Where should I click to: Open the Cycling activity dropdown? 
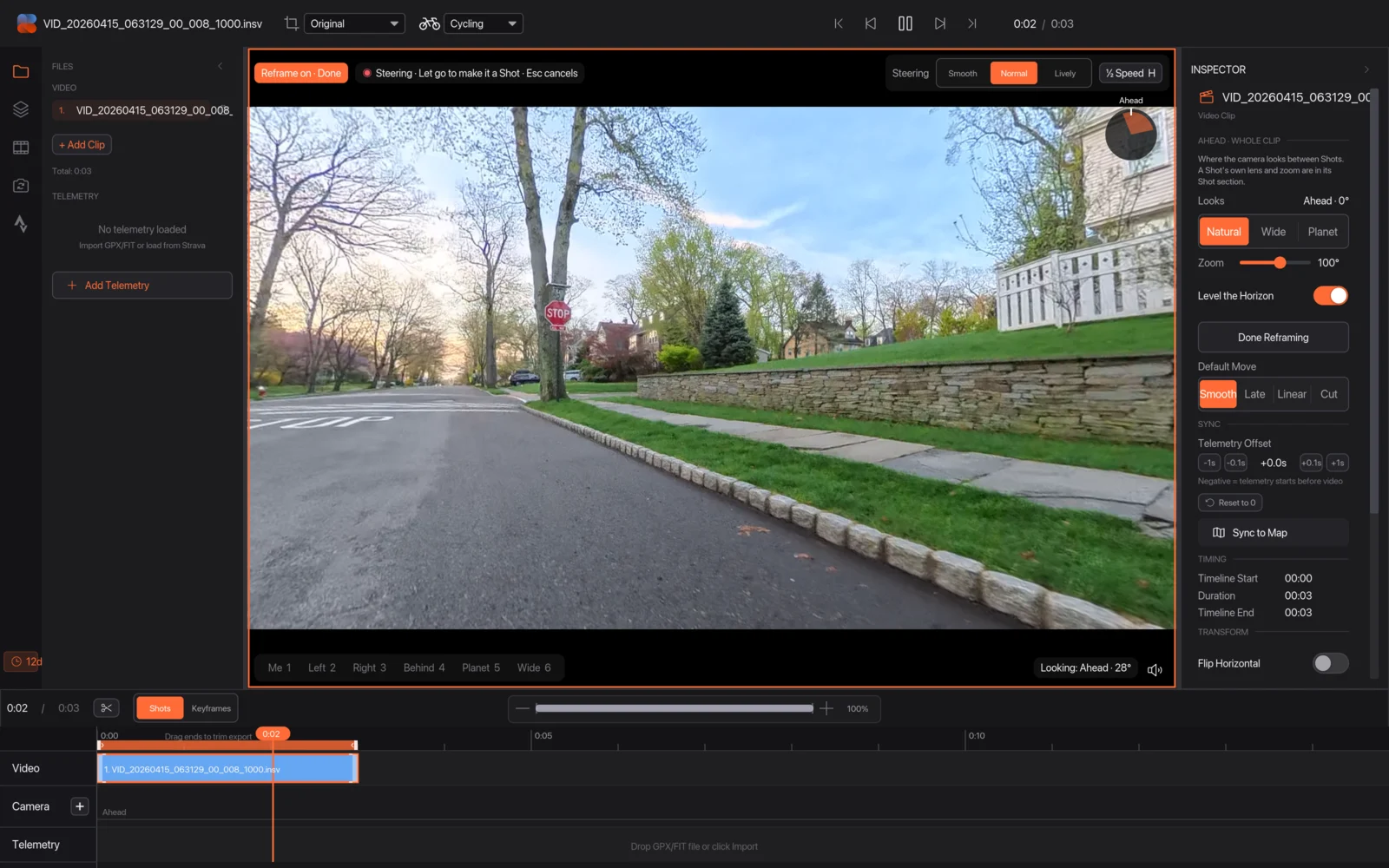[x=484, y=23]
